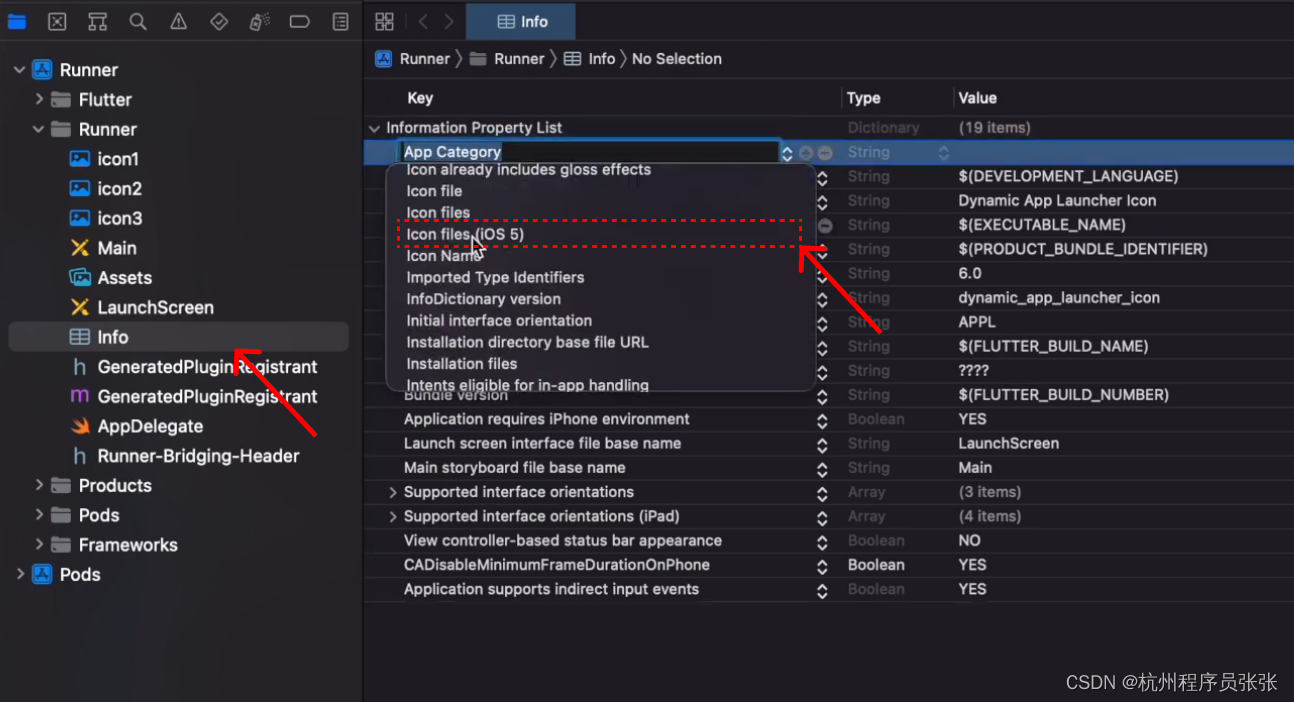Open the Symbol navigator hierarchy icon

point(97,21)
